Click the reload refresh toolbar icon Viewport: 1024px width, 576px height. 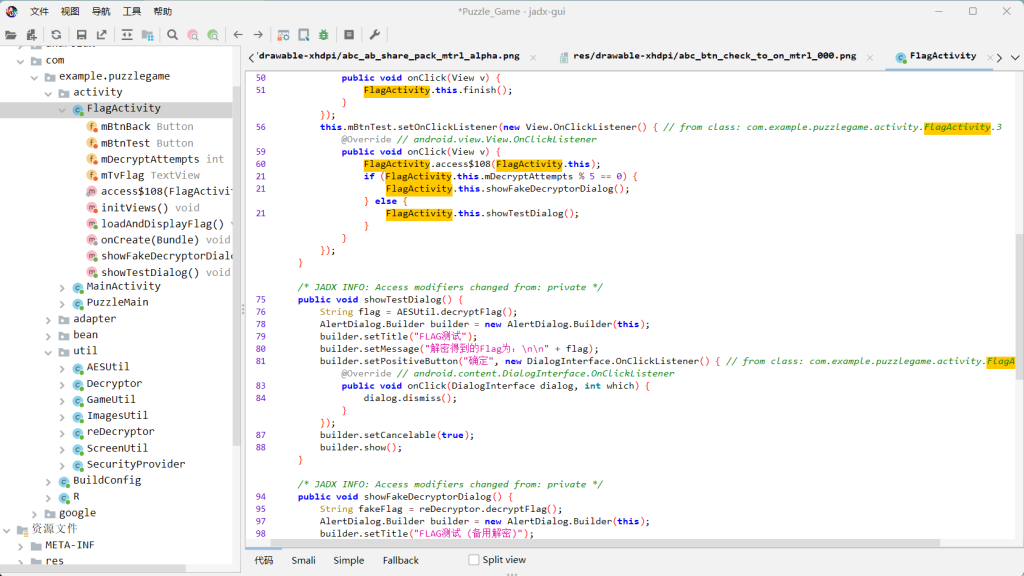56,34
